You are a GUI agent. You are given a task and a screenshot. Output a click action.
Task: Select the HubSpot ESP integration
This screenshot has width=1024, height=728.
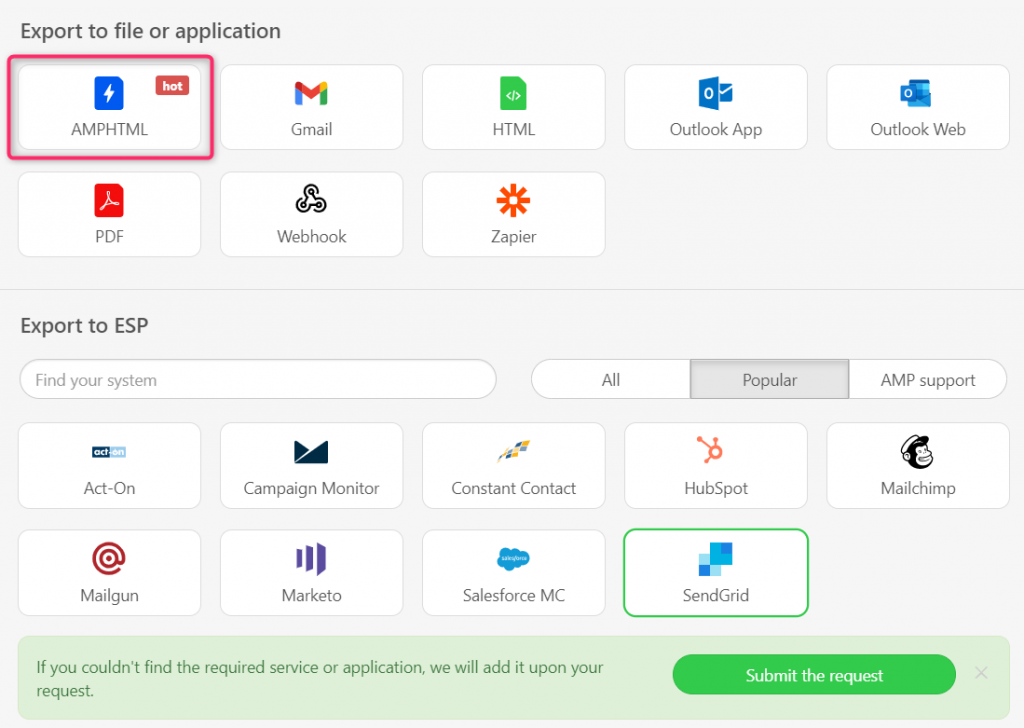(715, 465)
